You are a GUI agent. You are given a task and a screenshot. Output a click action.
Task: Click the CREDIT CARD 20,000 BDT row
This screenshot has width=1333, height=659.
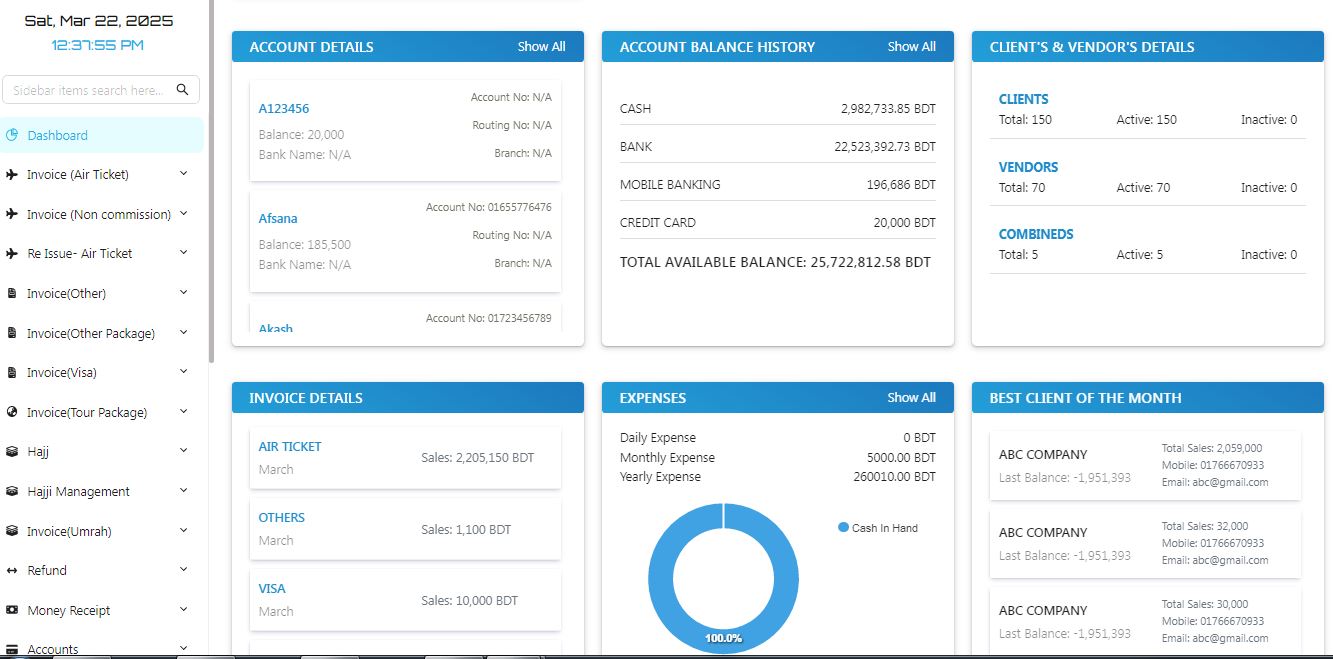click(x=778, y=222)
